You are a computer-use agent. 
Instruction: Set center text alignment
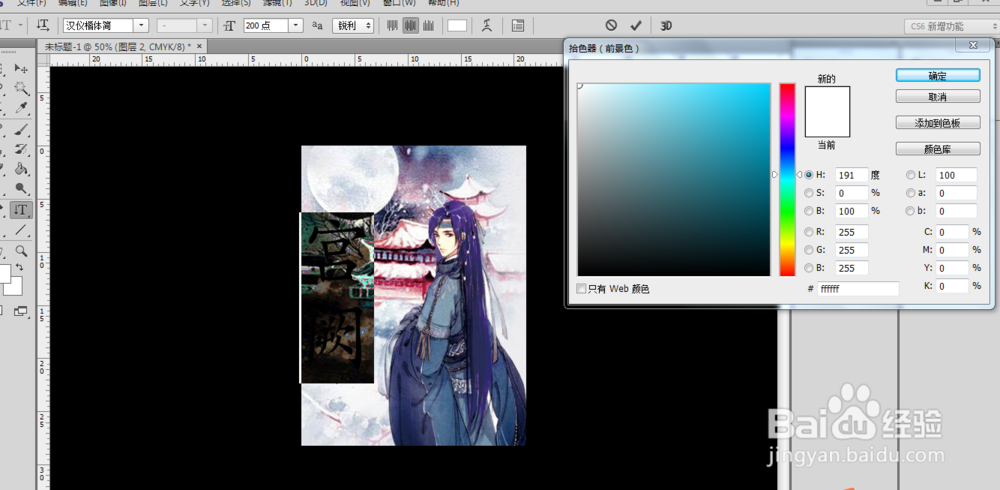(410, 26)
